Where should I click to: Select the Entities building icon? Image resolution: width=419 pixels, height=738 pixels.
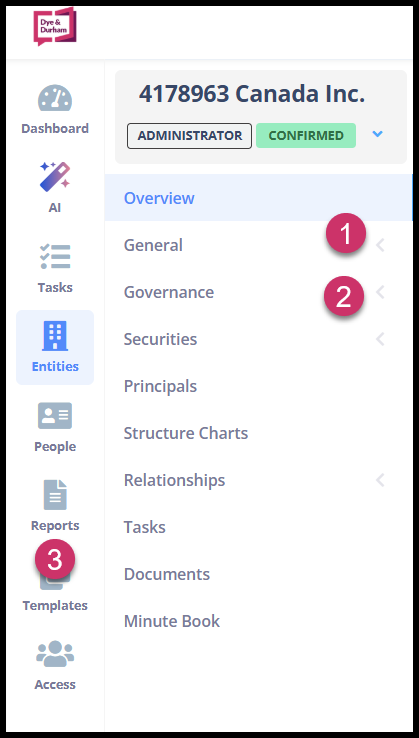[x=55, y=336]
